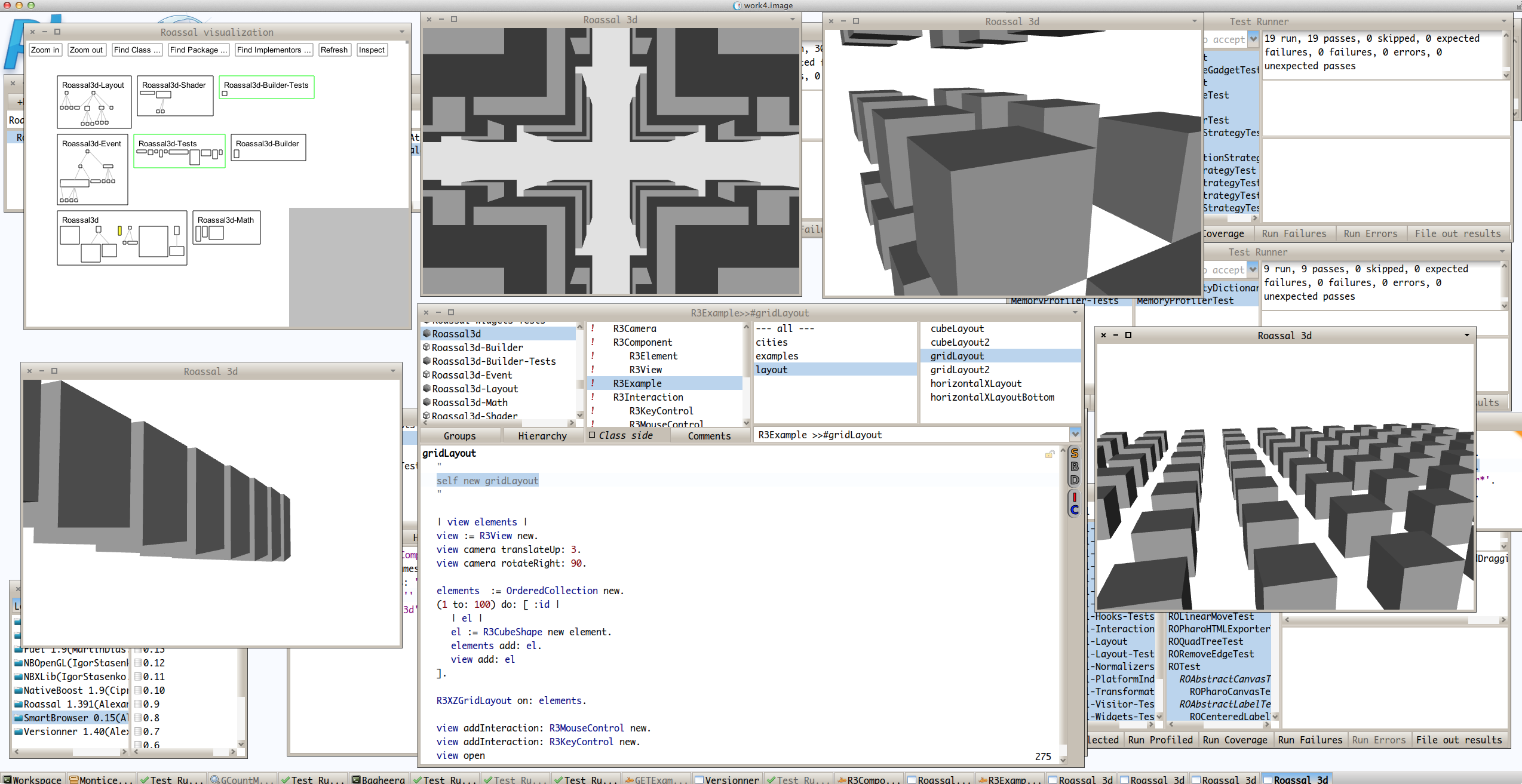Switch to the Versionner taskbar tab
This screenshot has height=784, width=1522.
726,779
